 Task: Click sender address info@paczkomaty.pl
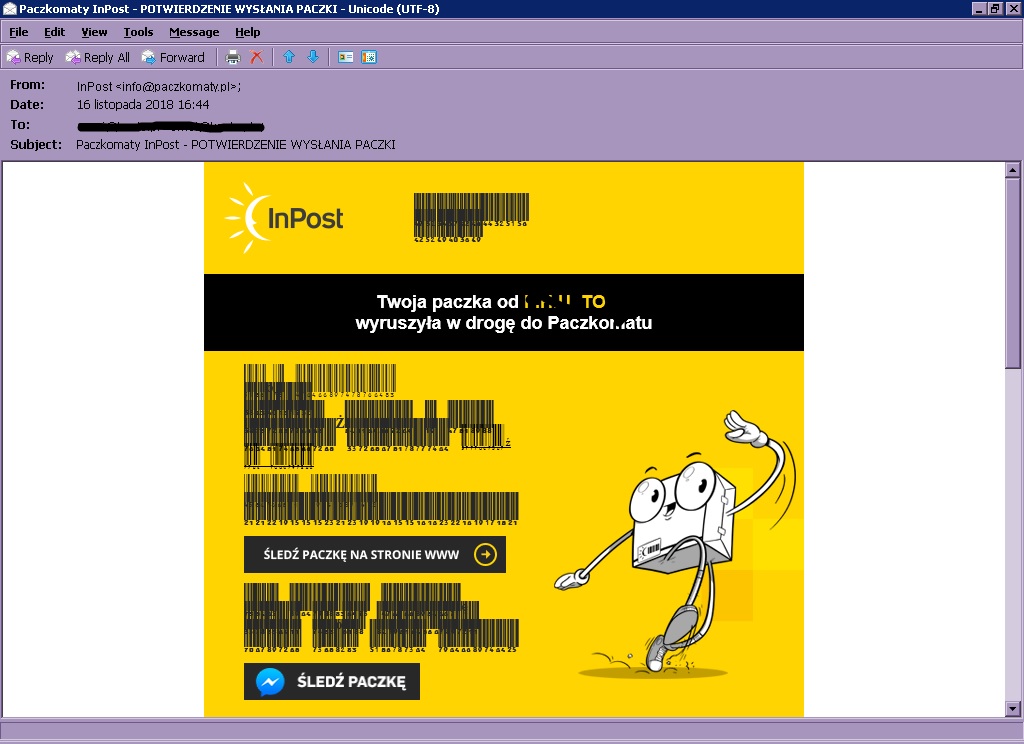click(x=177, y=86)
